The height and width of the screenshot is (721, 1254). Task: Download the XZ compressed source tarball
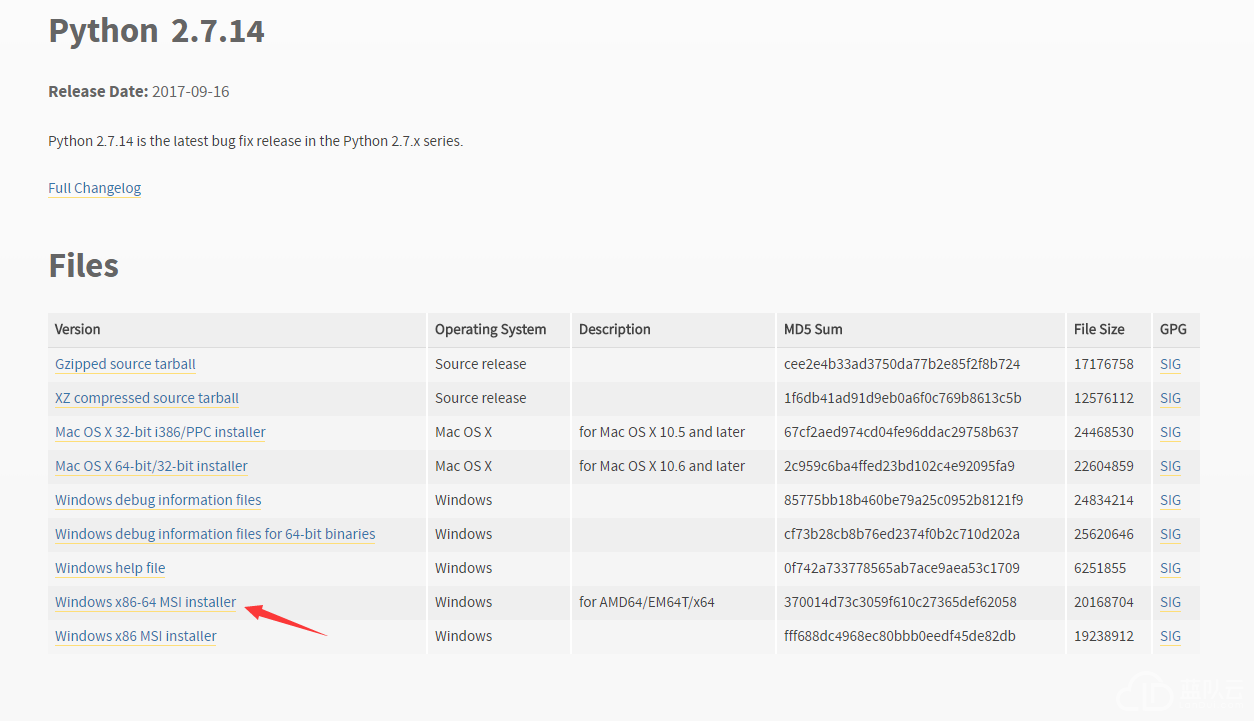[147, 398]
